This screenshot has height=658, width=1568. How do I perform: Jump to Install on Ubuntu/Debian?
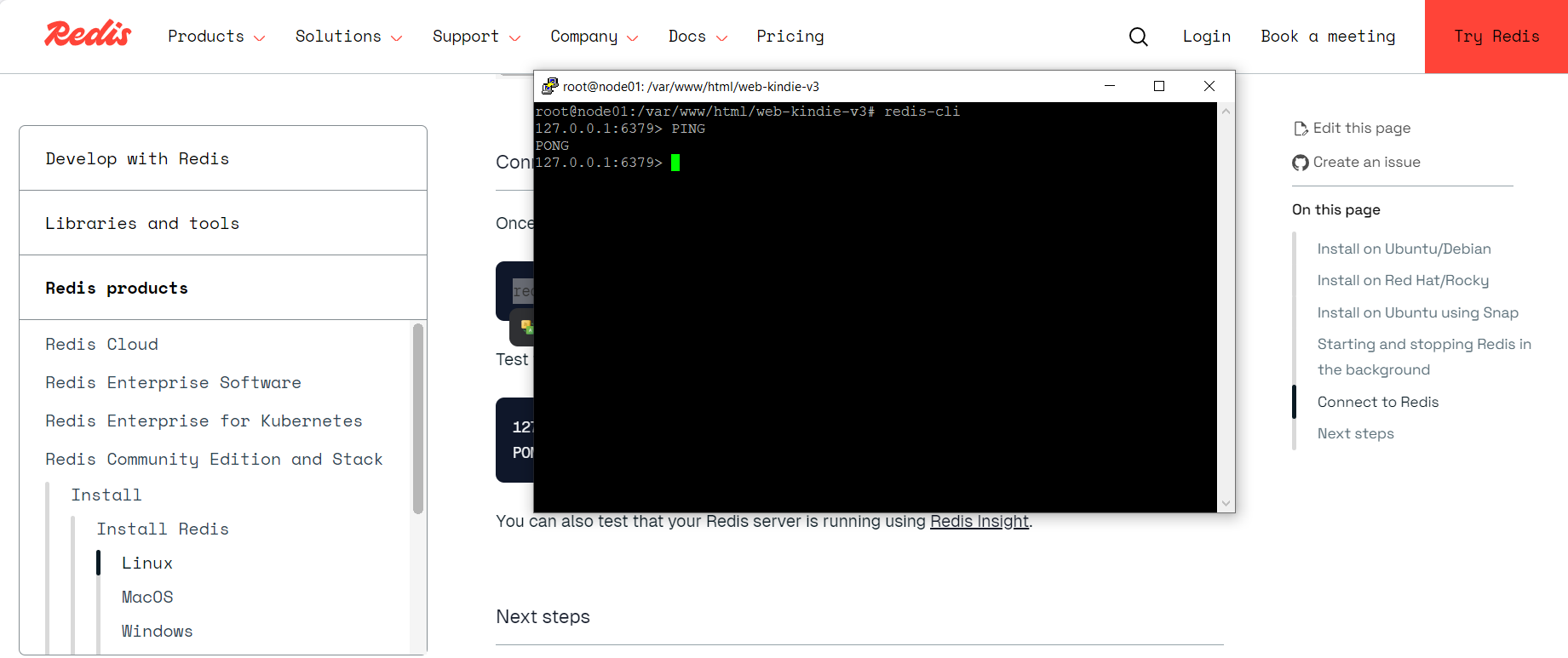point(1404,249)
